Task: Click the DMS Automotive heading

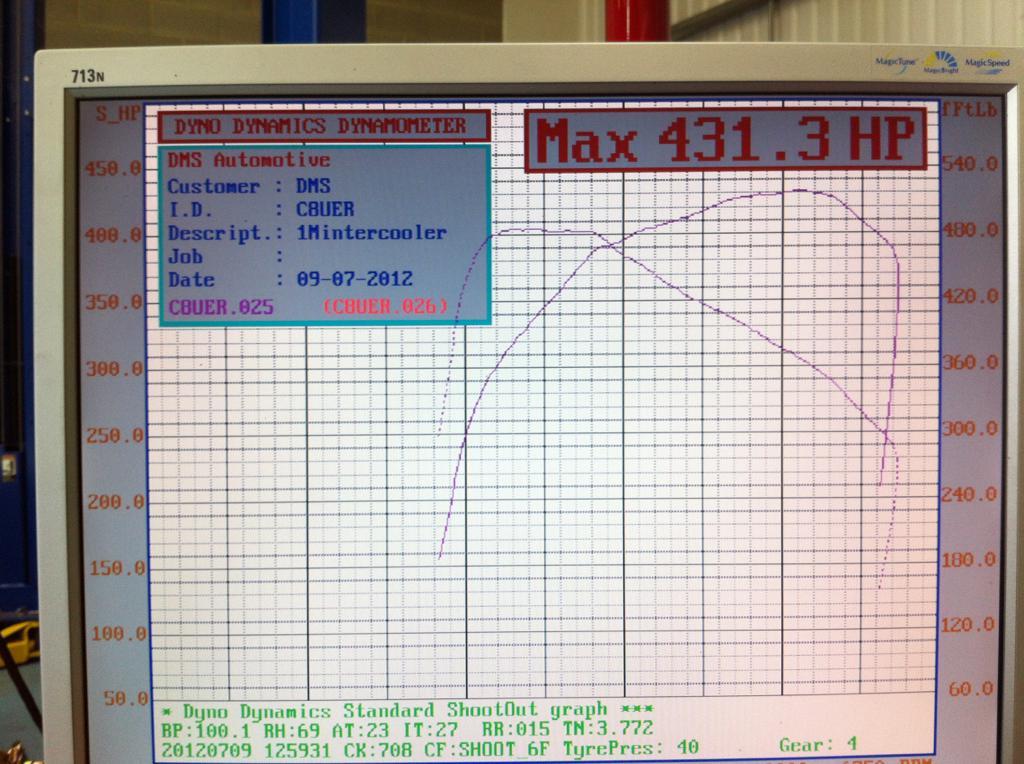Action: coord(248,160)
